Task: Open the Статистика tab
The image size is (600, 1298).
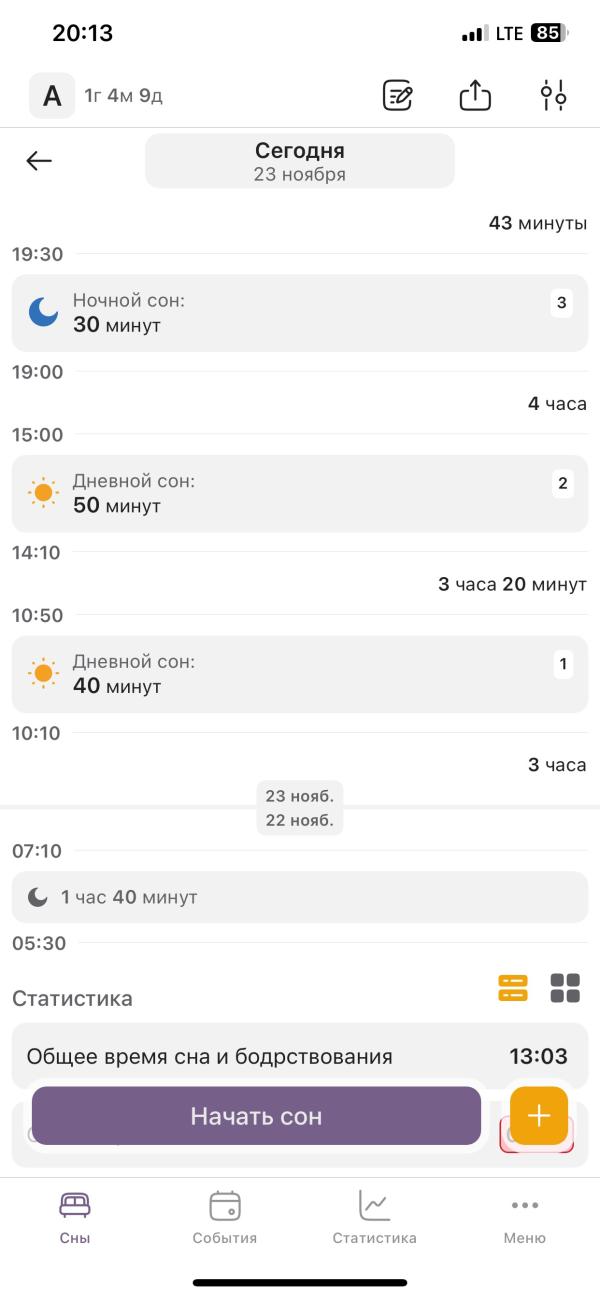Action: click(x=375, y=1217)
